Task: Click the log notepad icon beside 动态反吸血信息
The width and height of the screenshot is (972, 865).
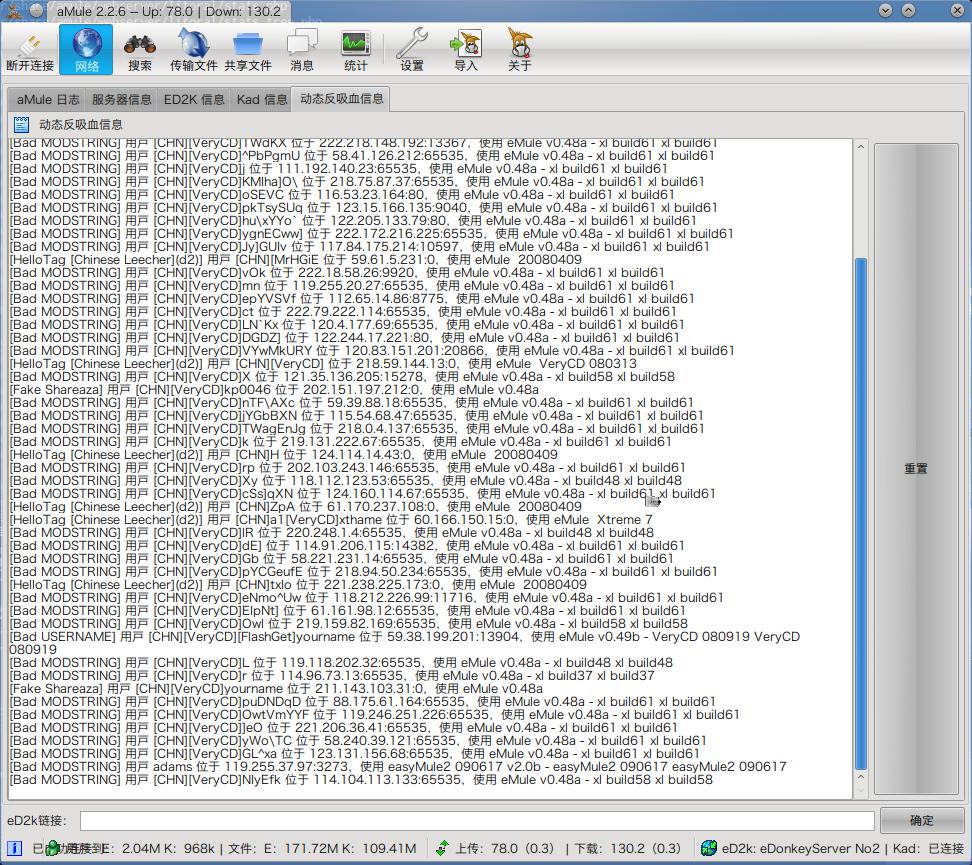Action: [x=21, y=125]
